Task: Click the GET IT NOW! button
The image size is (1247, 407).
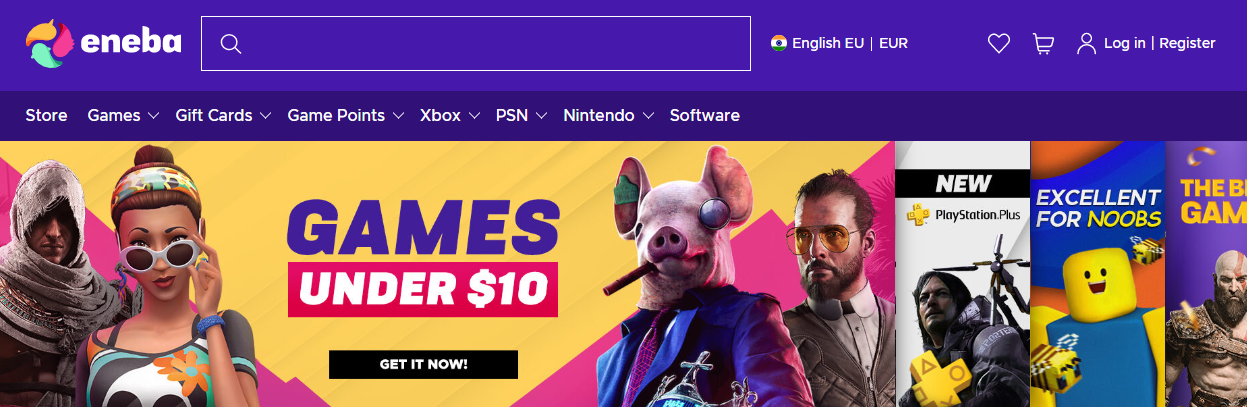Action: click(423, 364)
